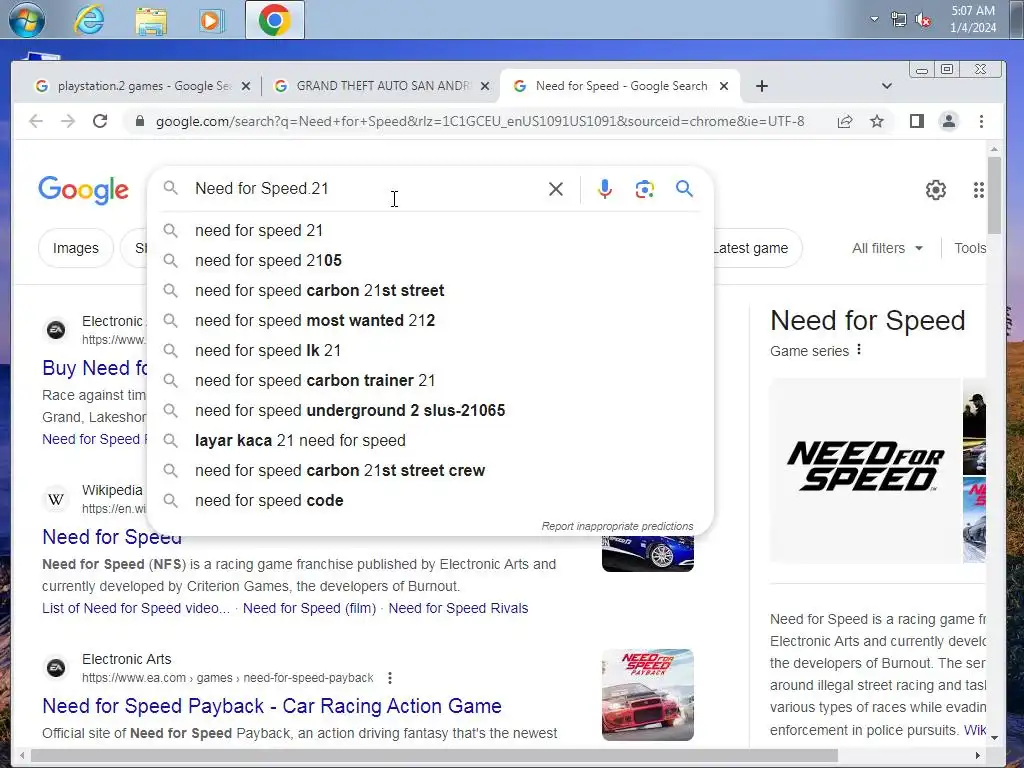Choose suggestion carbon 21st street
1024x768 pixels.
point(430,291)
